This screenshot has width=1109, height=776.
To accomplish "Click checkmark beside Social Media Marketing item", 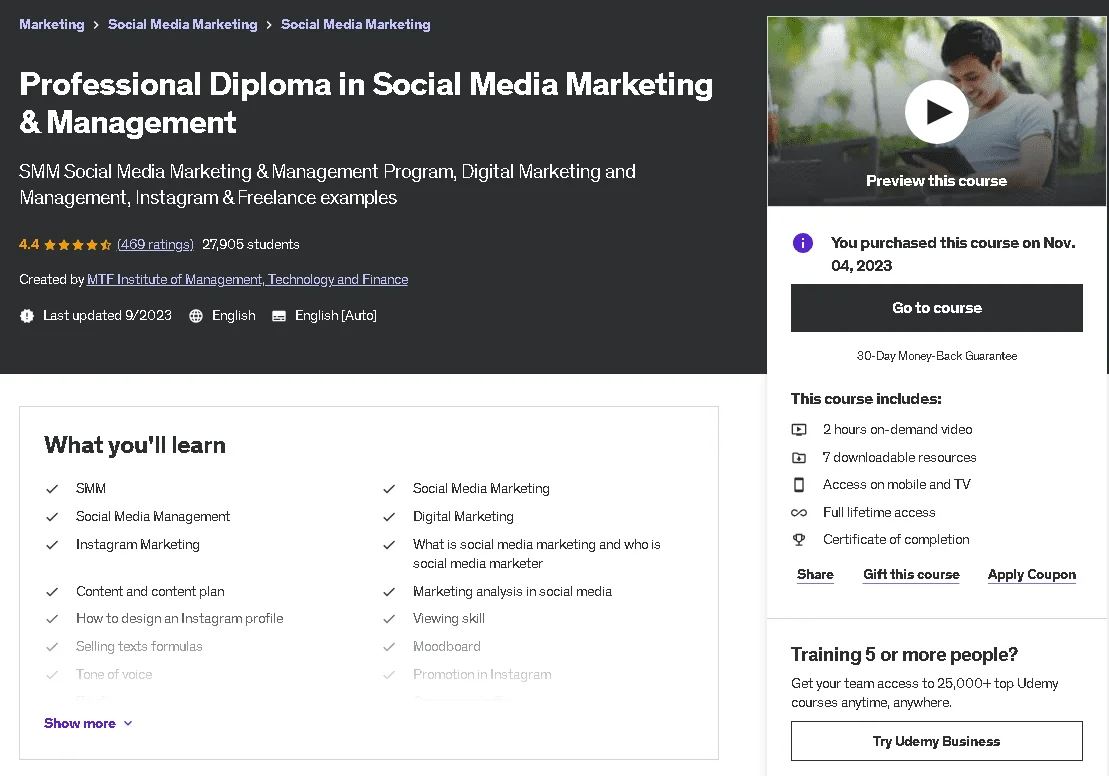I will pos(389,489).
